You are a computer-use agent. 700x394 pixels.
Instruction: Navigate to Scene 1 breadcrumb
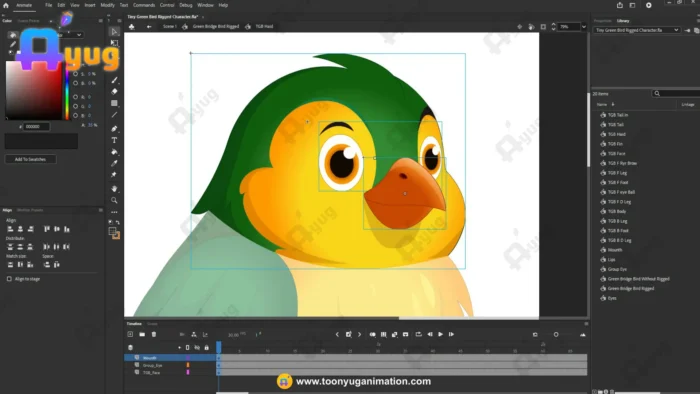[x=170, y=27]
